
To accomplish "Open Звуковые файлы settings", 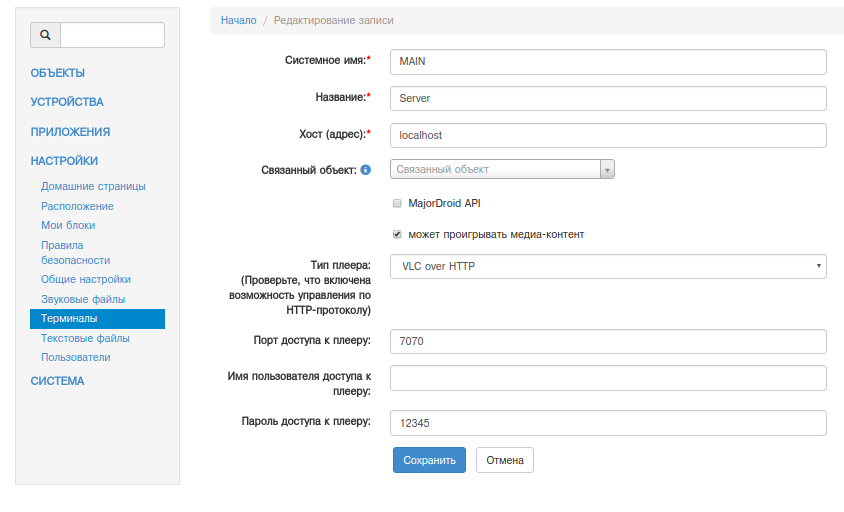I will (83, 299).
